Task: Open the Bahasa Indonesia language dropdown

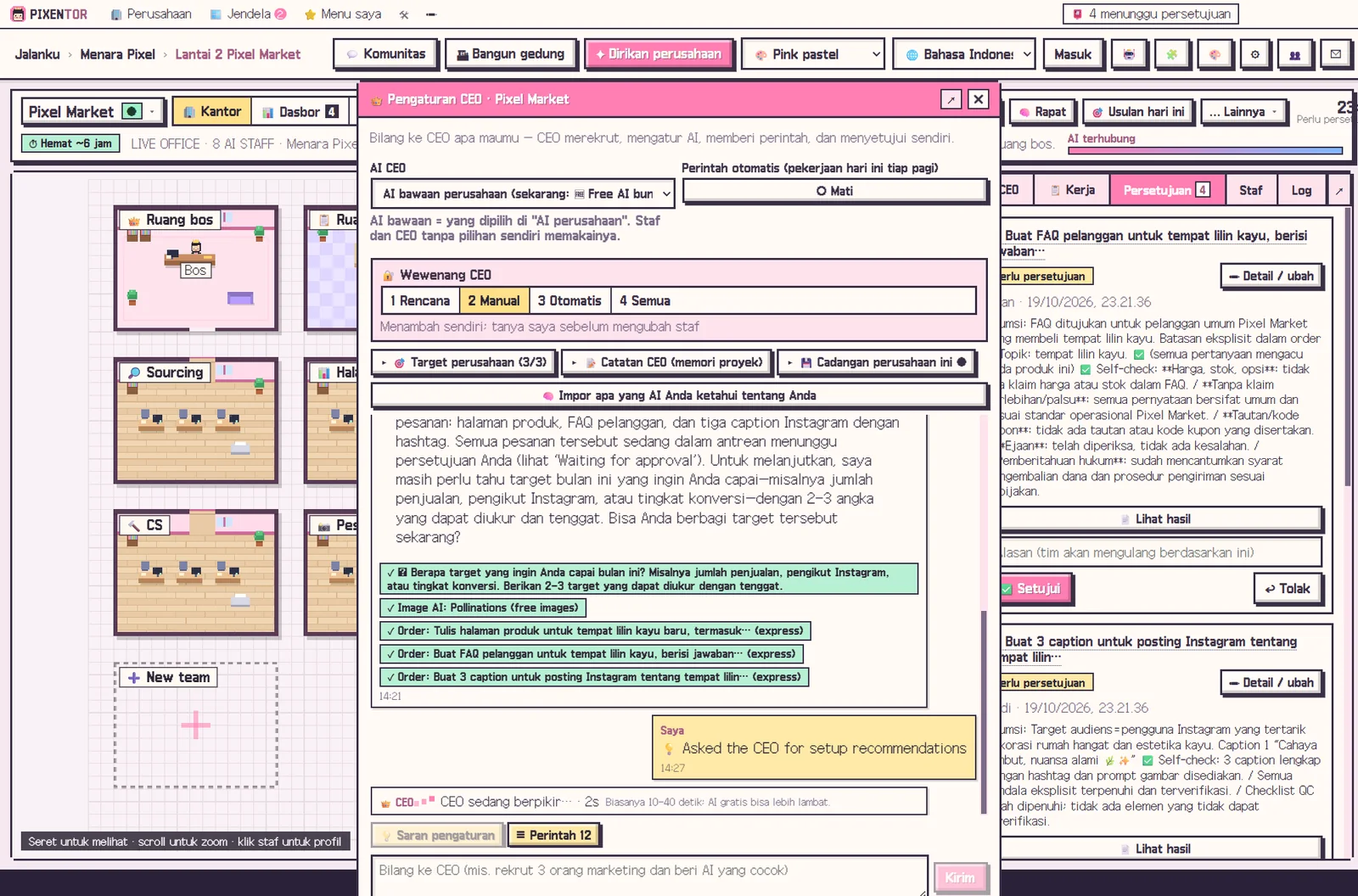Action: tap(964, 54)
